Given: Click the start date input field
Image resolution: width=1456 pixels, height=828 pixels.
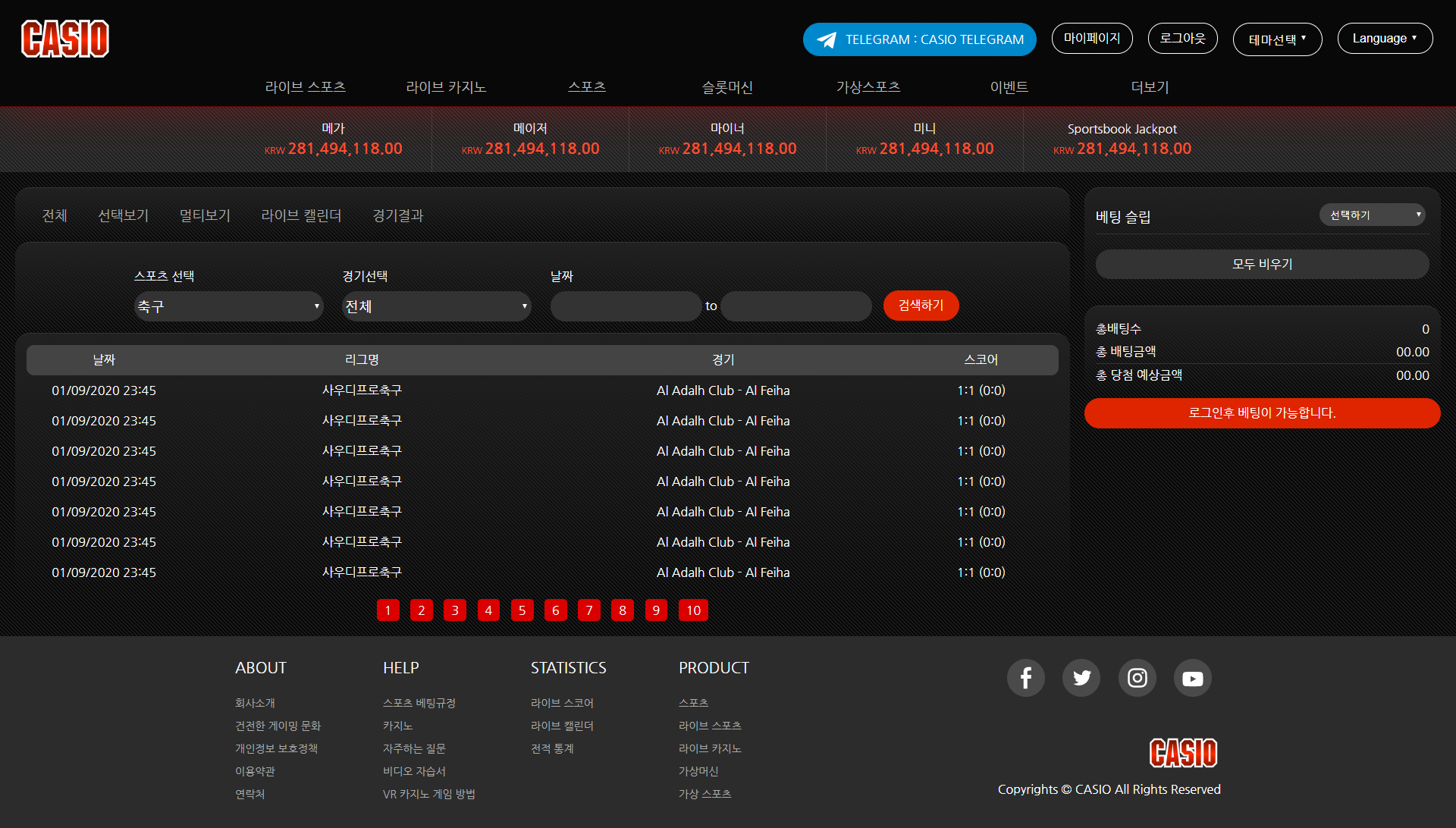Looking at the screenshot, I should pos(626,306).
